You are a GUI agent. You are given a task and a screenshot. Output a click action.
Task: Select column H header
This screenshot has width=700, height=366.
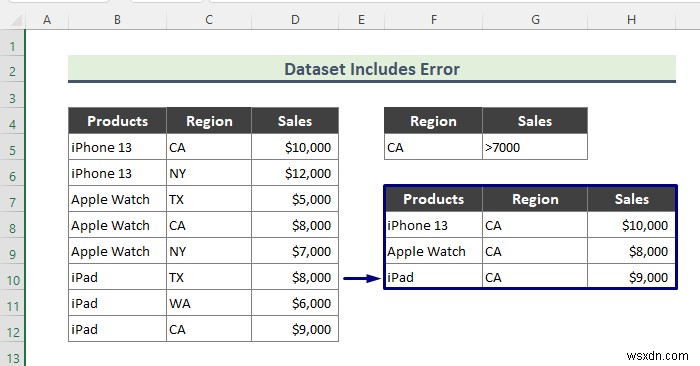tap(631, 20)
